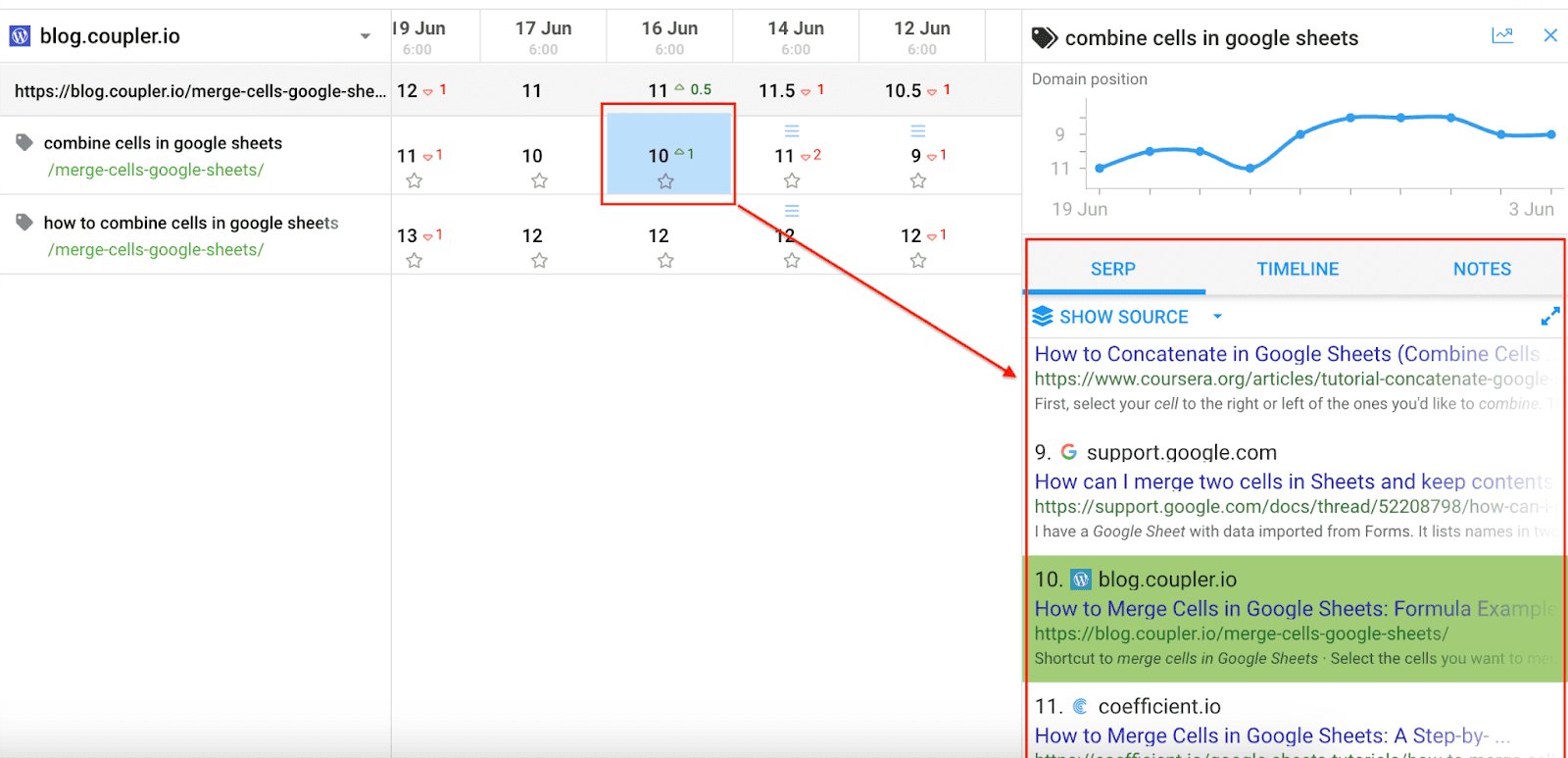Viewport: 1568px width, 758px height.
Task: Open the blog.coupler.io project dropdown arrow
Action: (x=366, y=36)
